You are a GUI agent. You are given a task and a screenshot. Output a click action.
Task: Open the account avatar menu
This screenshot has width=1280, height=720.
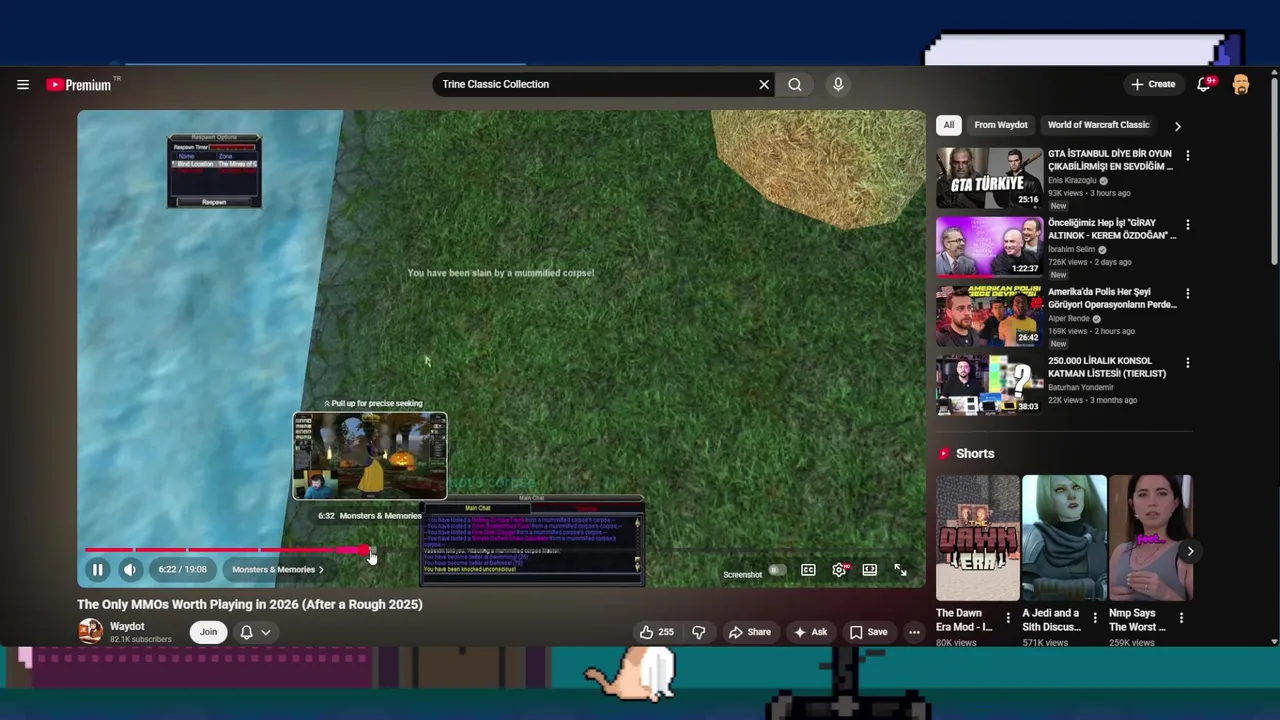pos(1241,85)
